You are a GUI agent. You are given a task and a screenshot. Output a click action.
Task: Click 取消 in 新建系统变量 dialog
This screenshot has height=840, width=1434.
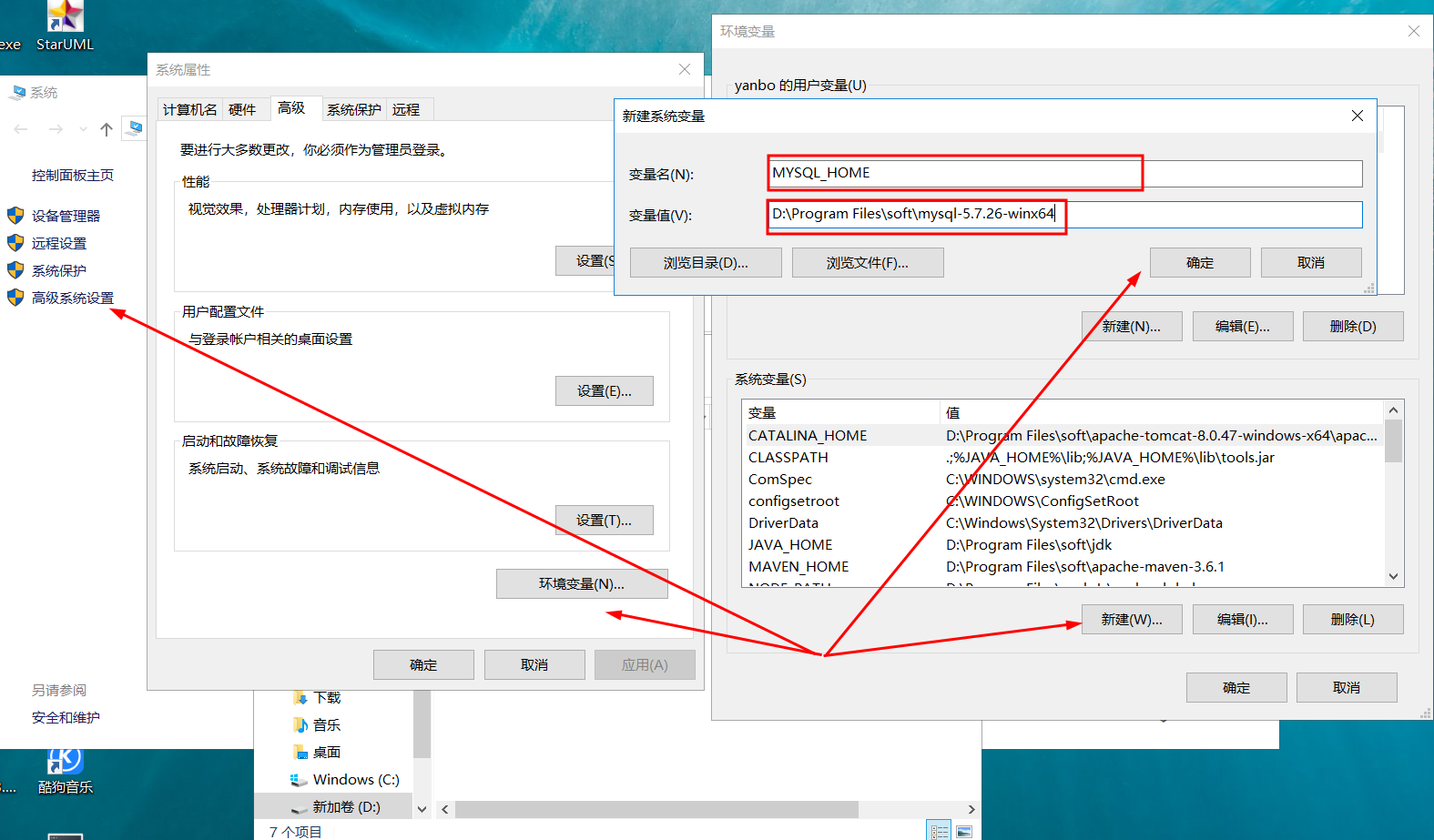1311,262
